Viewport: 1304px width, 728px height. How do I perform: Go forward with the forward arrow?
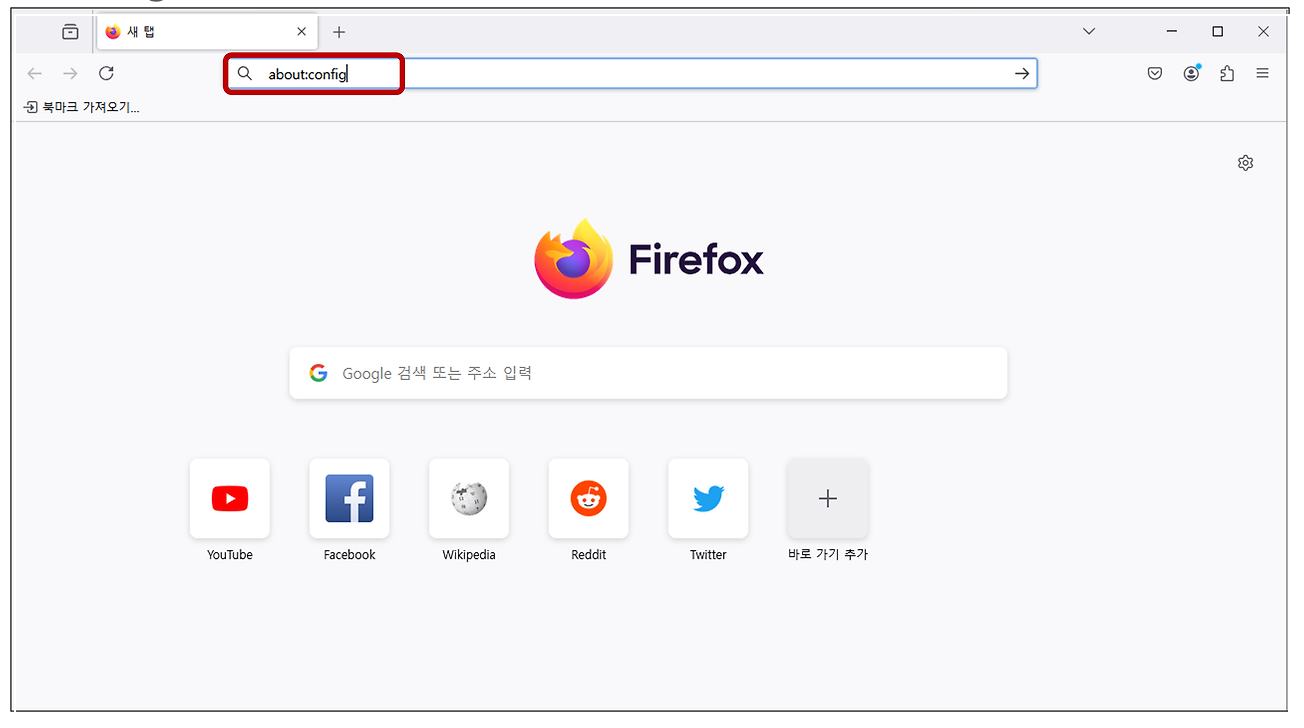pos(70,73)
